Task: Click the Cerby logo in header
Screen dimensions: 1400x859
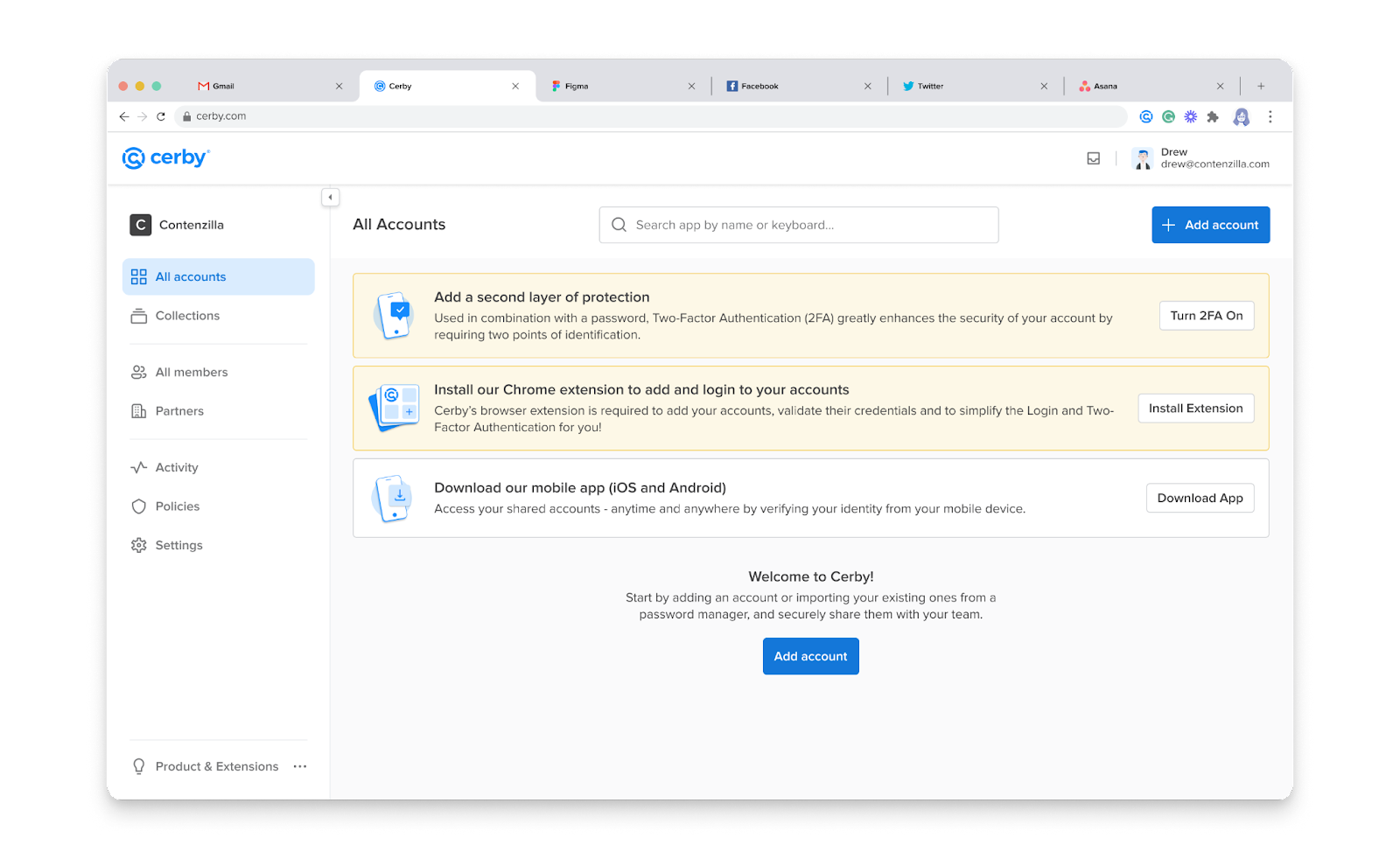Action: pos(166,157)
